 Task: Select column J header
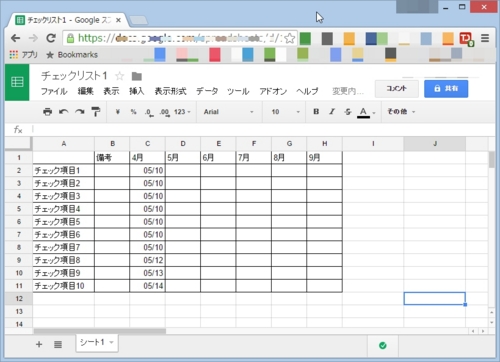pyautogui.click(x=435, y=144)
